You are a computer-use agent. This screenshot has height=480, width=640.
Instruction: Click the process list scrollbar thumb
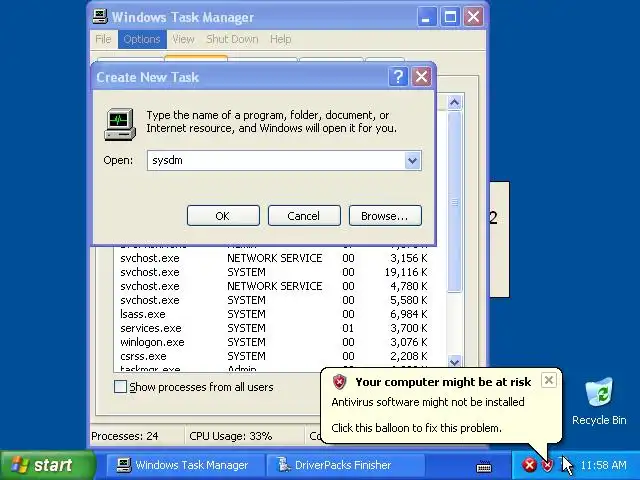pyautogui.click(x=454, y=202)
